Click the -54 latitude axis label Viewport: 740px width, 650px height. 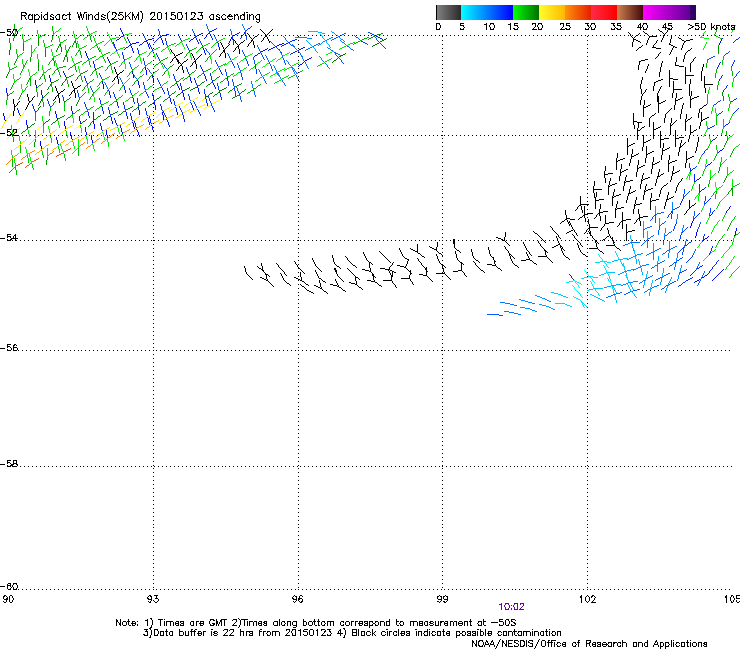[9, 237]
